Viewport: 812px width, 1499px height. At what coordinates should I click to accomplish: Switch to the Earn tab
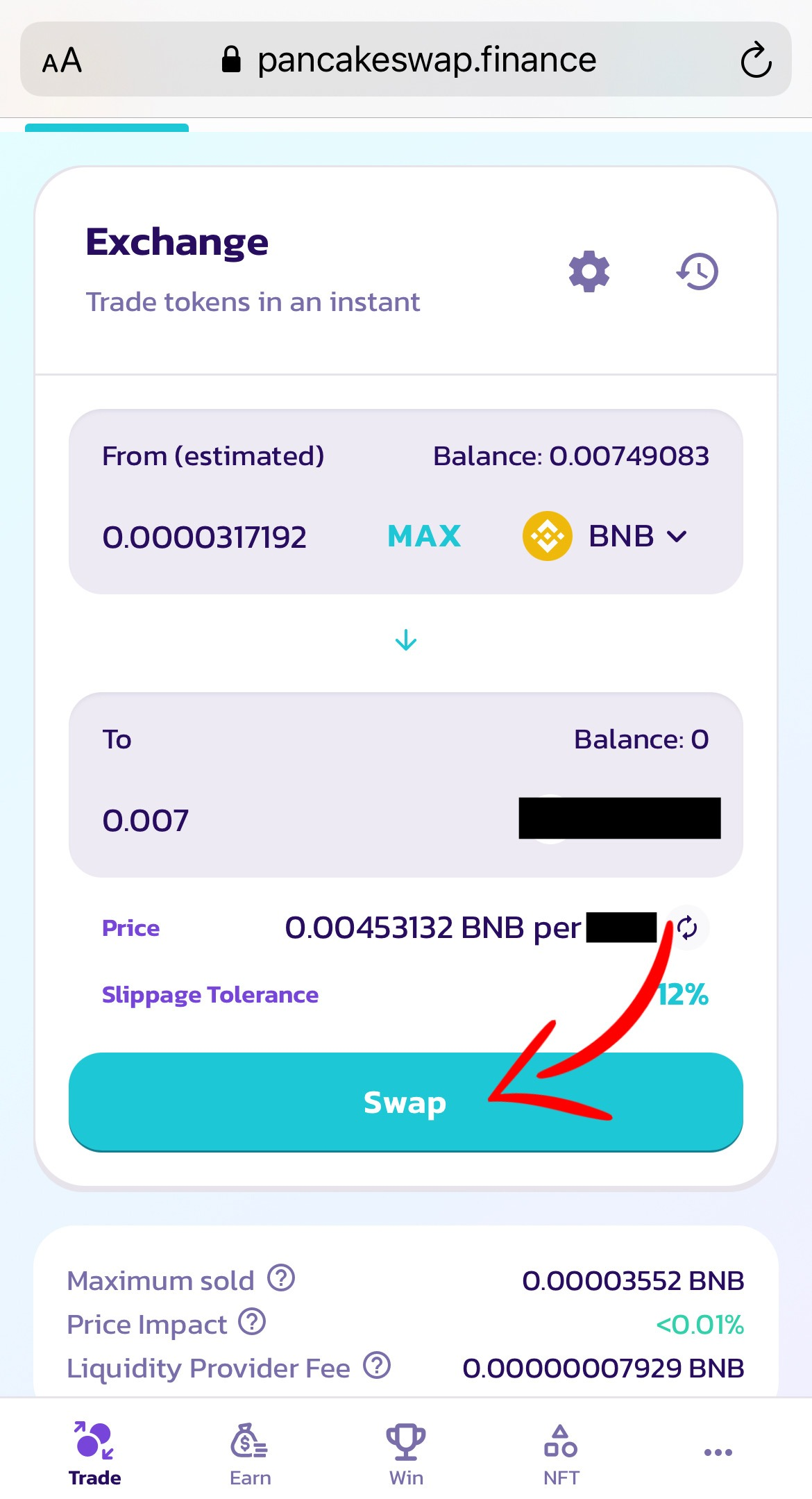click(x=250, y=1454)
